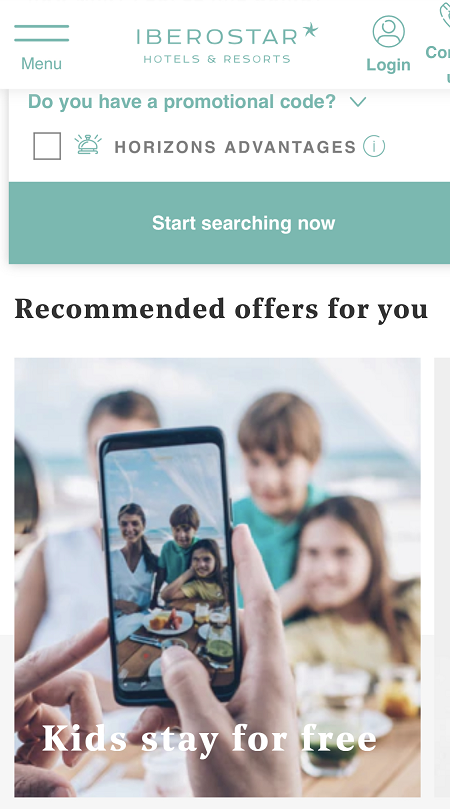Select the Menu label in header
Screen dimensions: 450x809
point(41,64)
